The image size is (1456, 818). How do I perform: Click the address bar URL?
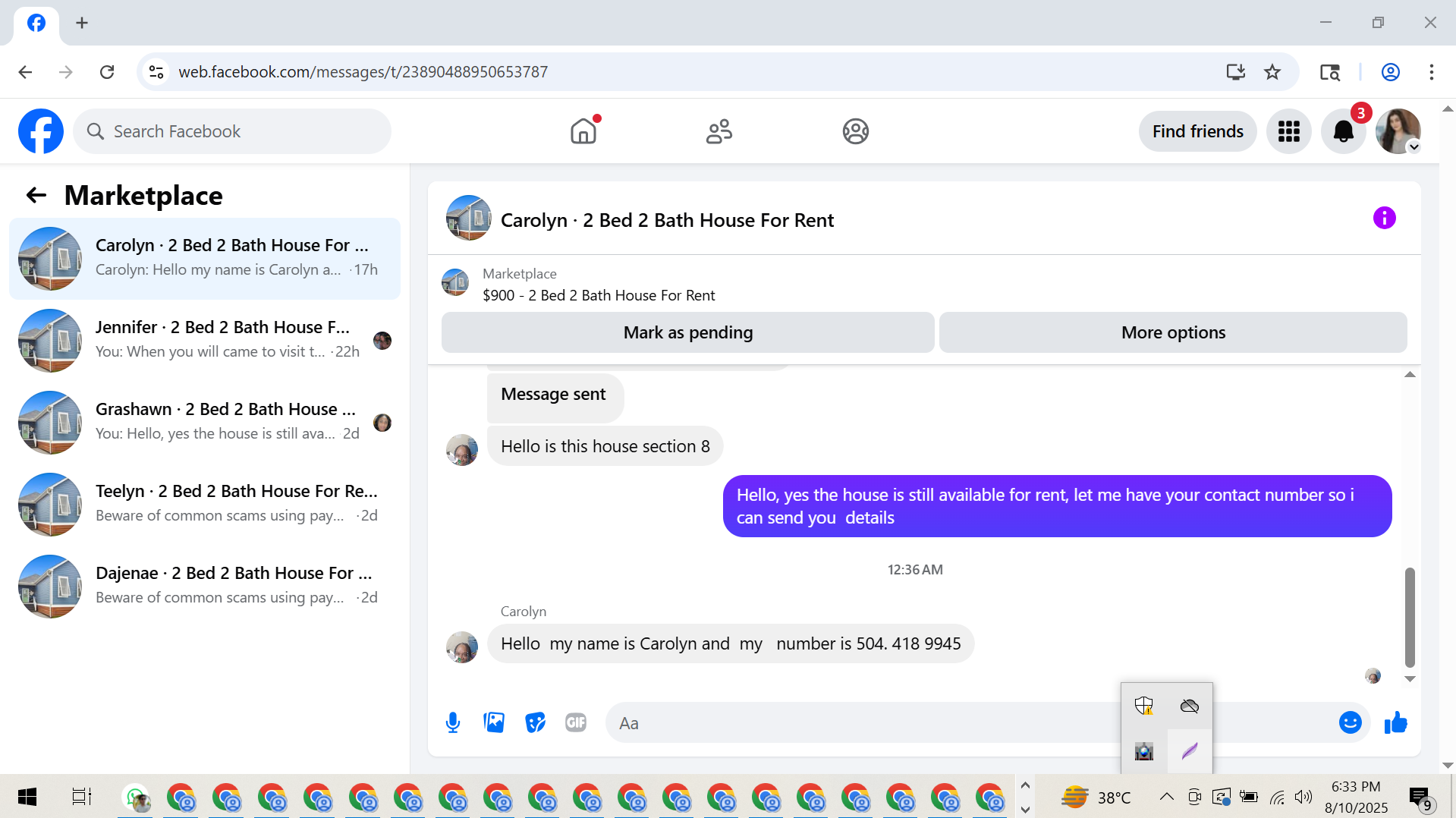(x=363, y=72)
